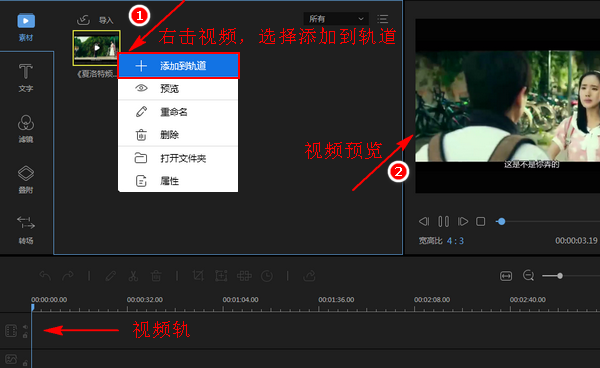This screenshot has height=368, width=600.
Task: Click the clock duration tool
Action: [267, 276]
